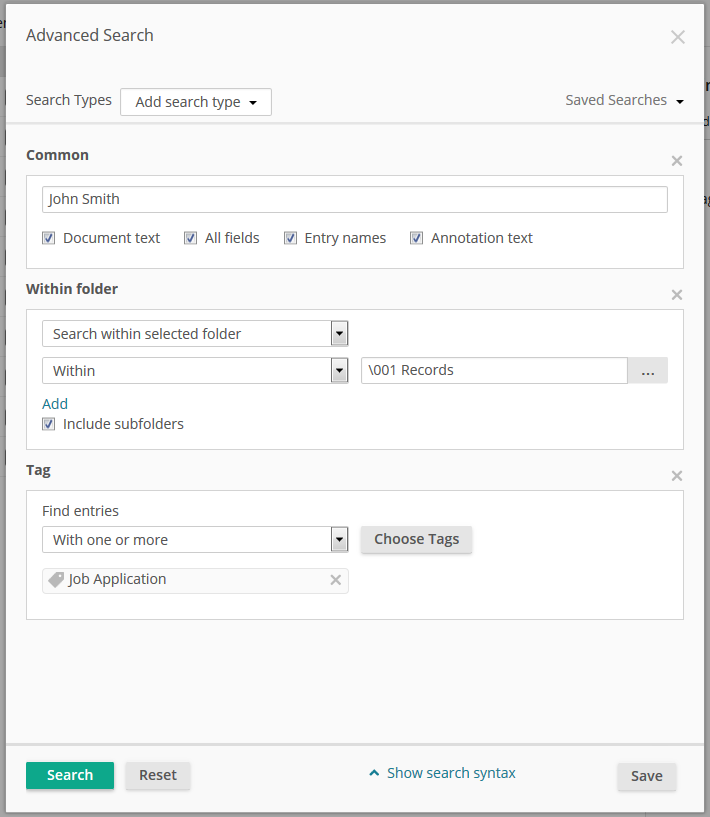Screen dimensions: 710x817
Task: Expand the Search within selected folder dropdown
Action: 339,334
